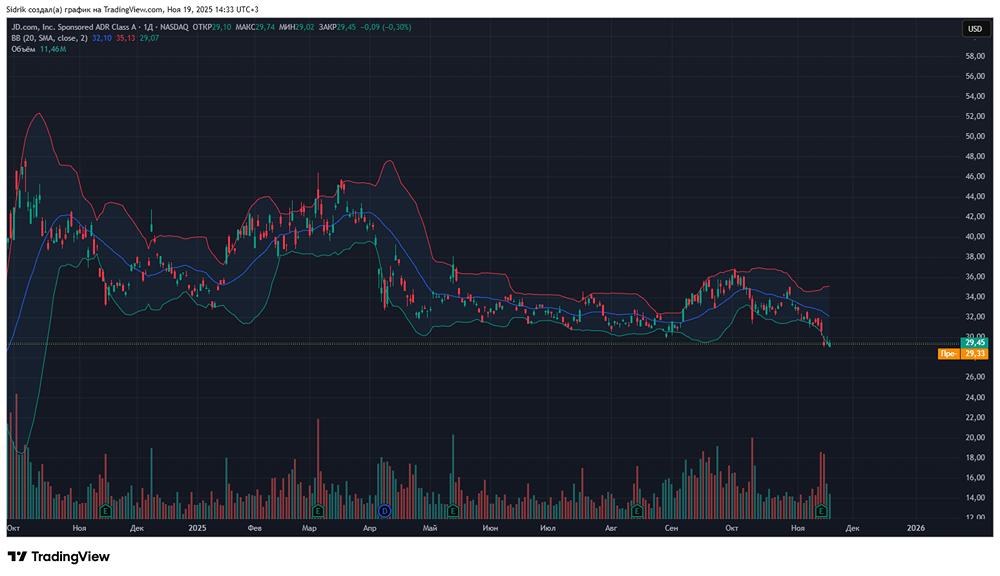
Task: Click the Июл label on the time axis
Action: [547, 527]
